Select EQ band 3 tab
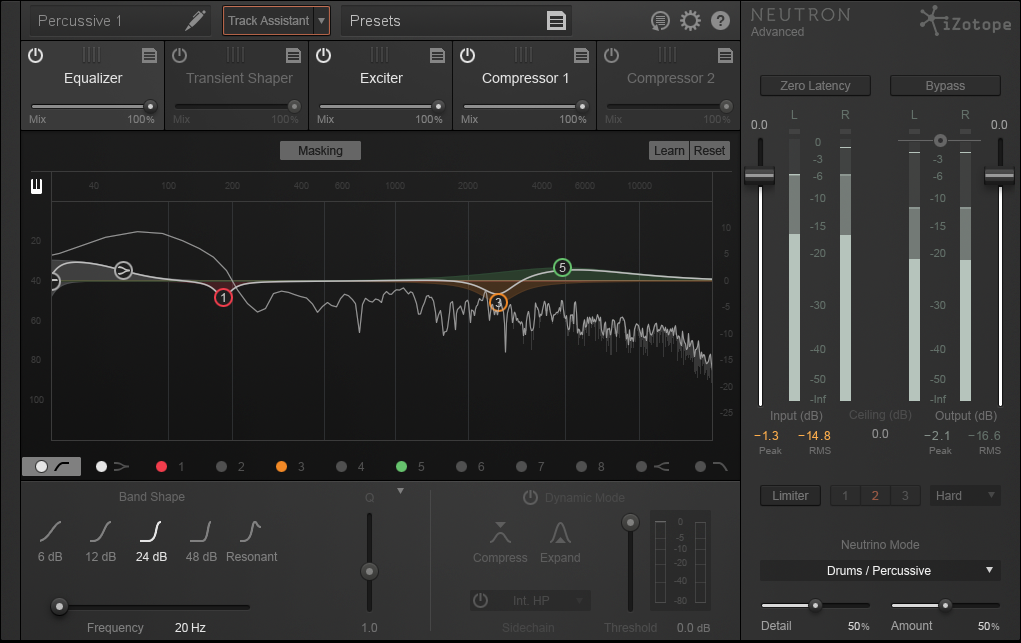Screen dimensions: 1021x643 [x=290, y=466]
